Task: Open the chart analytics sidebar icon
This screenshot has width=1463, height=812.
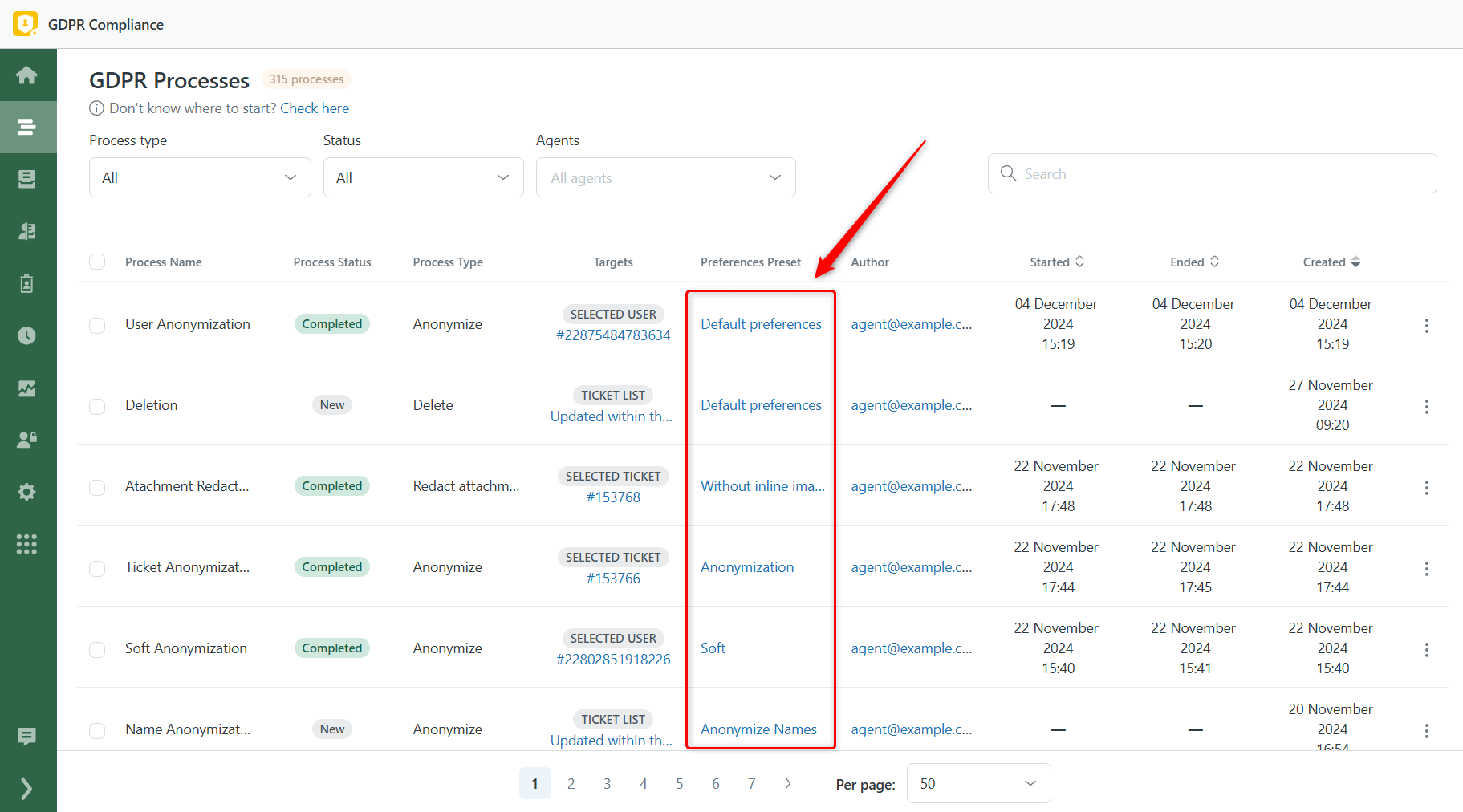Action: 26,388
